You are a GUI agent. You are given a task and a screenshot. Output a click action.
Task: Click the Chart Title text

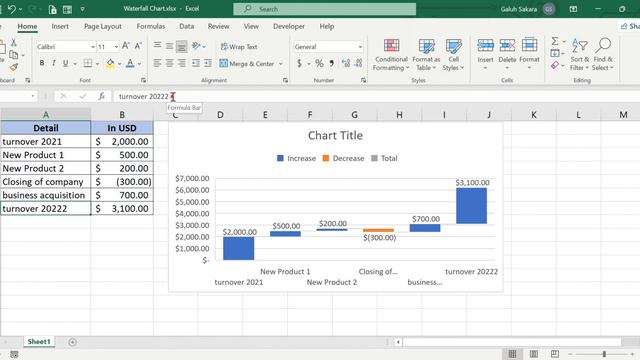[335, 136]
